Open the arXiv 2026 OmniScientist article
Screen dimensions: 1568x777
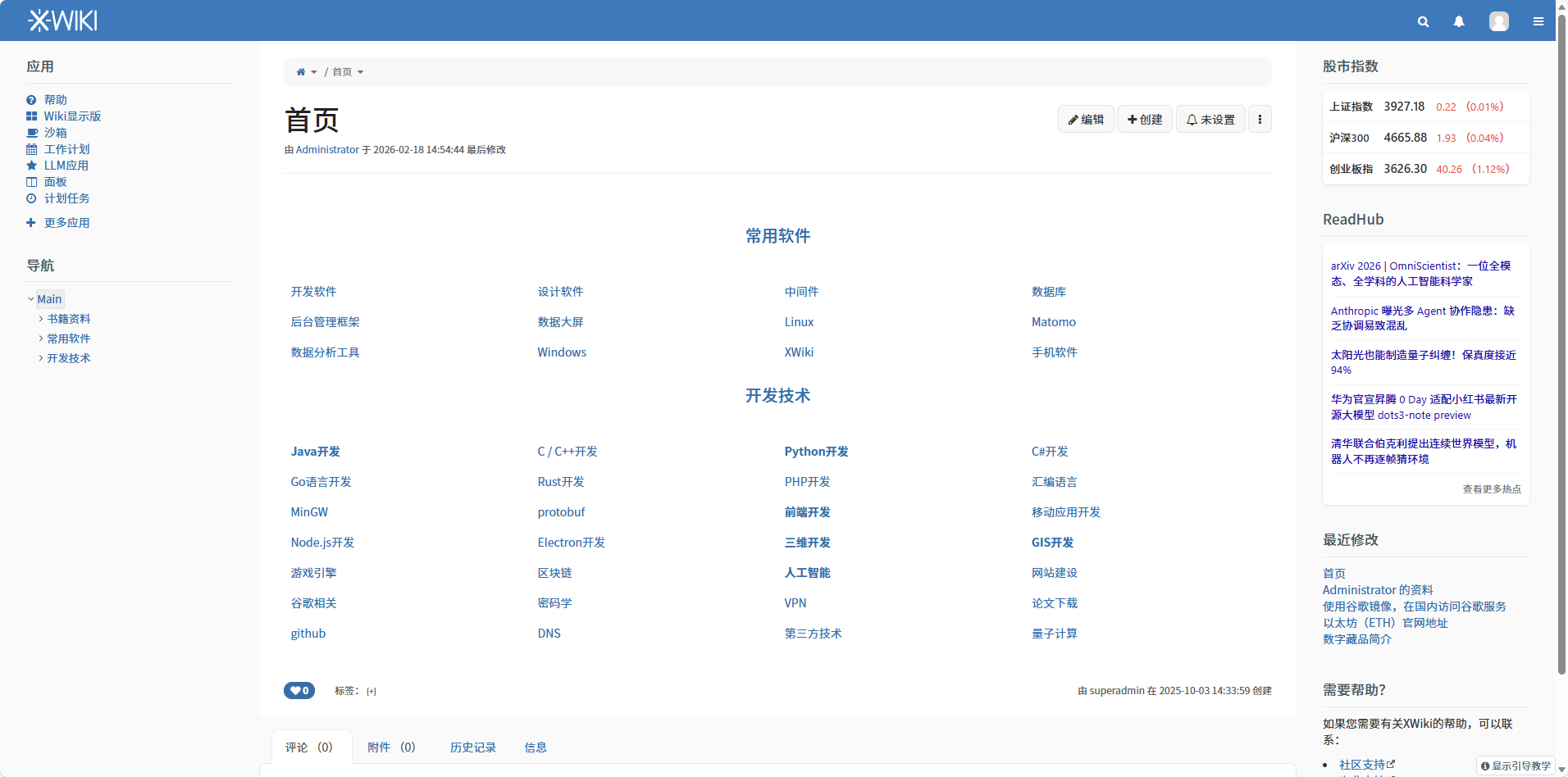pos(1420,274)
